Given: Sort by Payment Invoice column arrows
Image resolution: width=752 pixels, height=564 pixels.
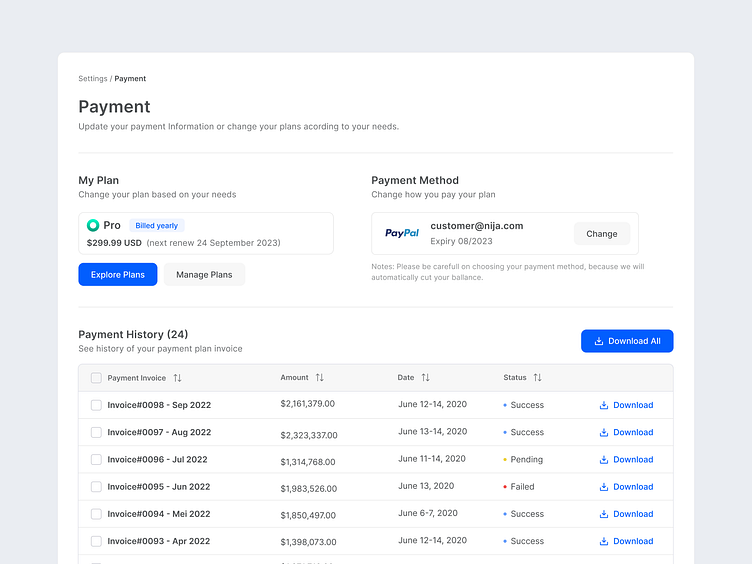Looking at the screenshot, I should click(177, 378).
